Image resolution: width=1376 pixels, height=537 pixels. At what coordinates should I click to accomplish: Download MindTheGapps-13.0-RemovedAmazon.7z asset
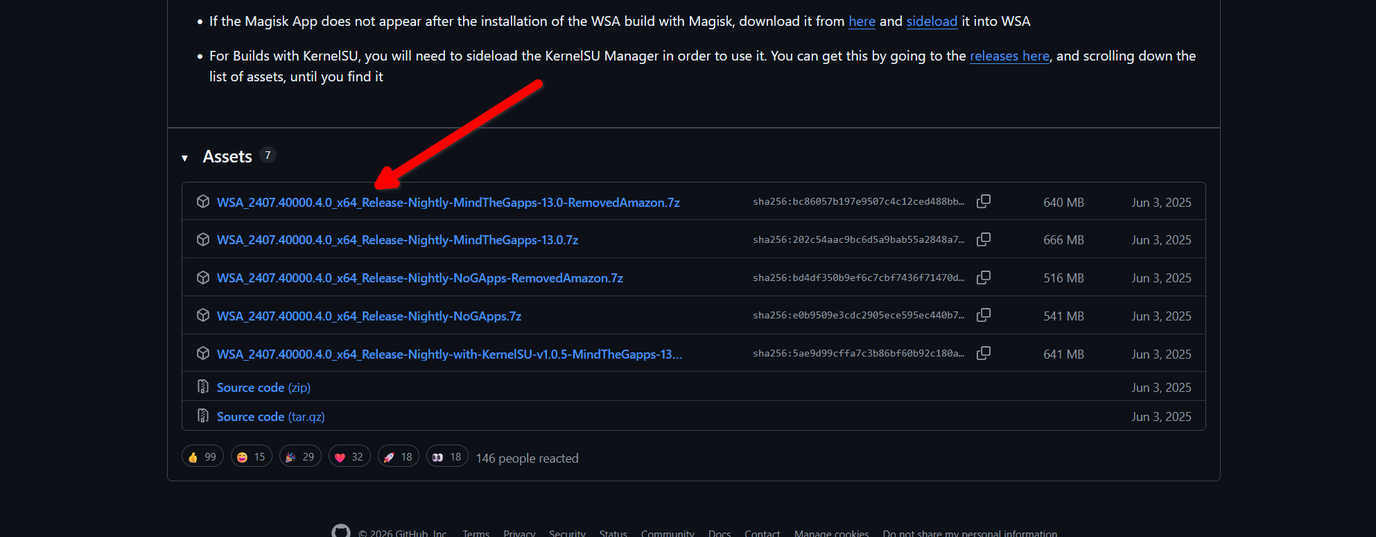coord(448,202)
